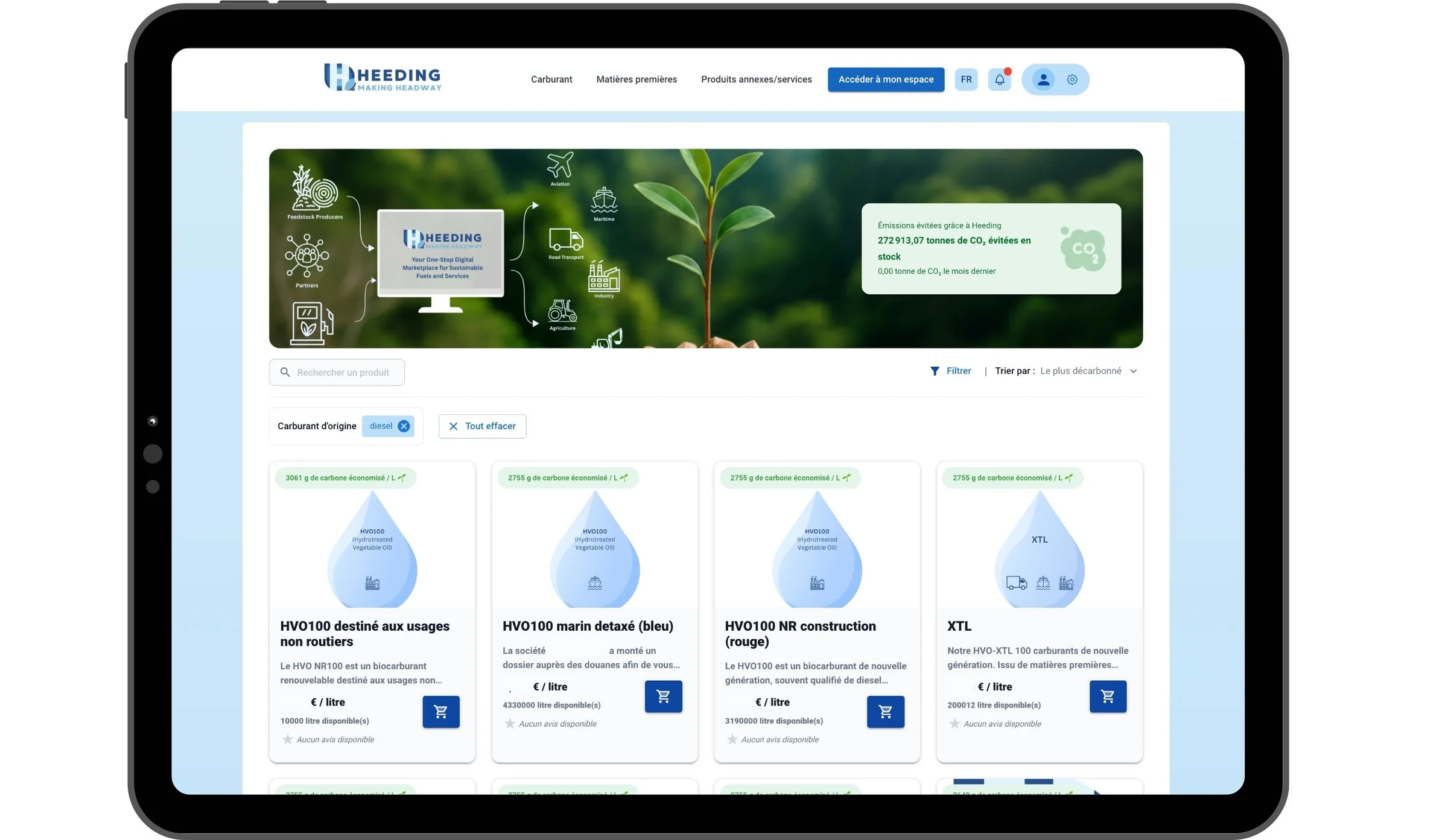
Task: Click the 3061 g de carbone économisé badge
Action: (x=346, y=478)
